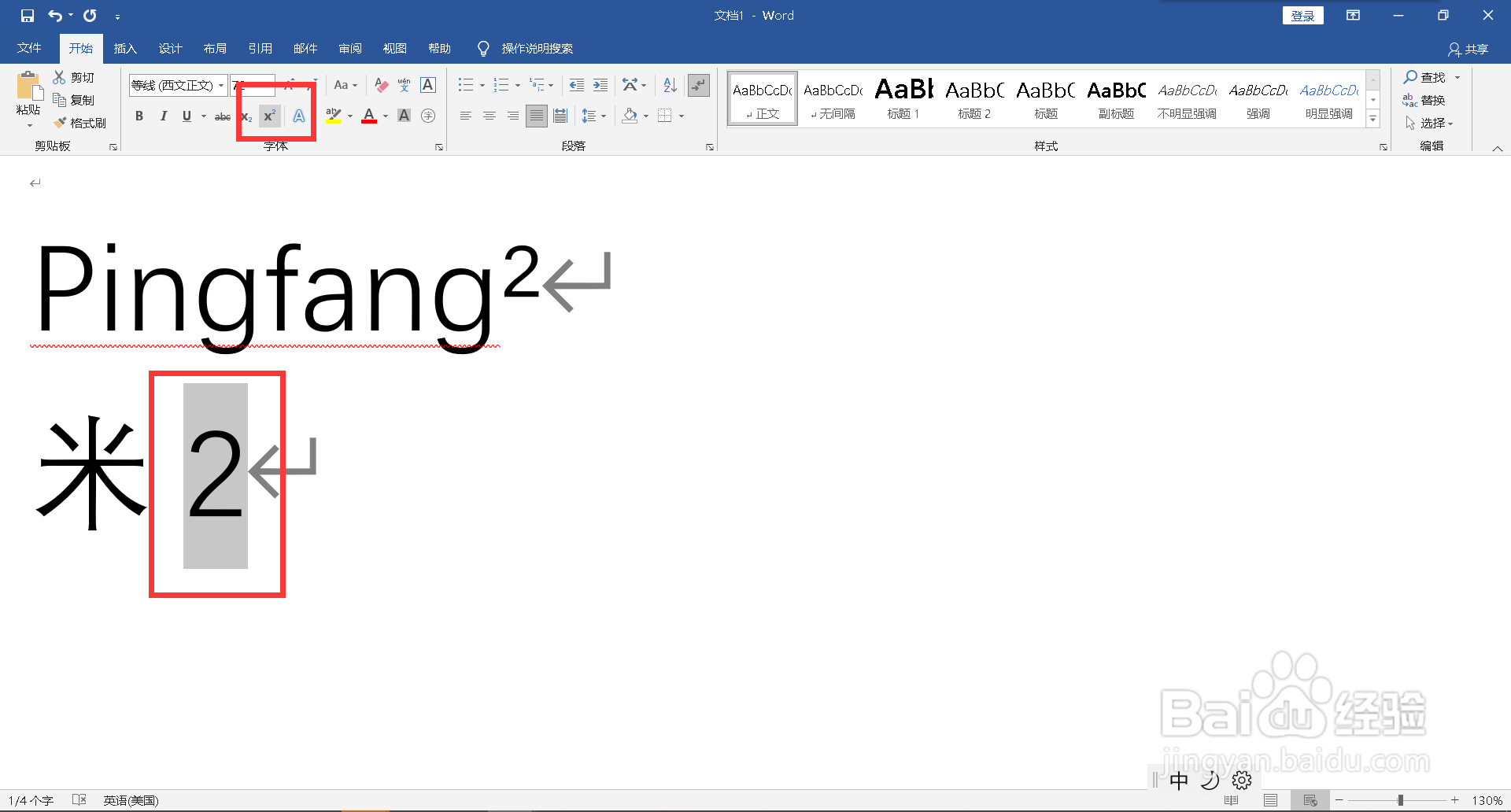Screen dimensions: 1511x812
Task: Adjust the zoom slider handle in status bar
Action: (x=1401, y=800)
